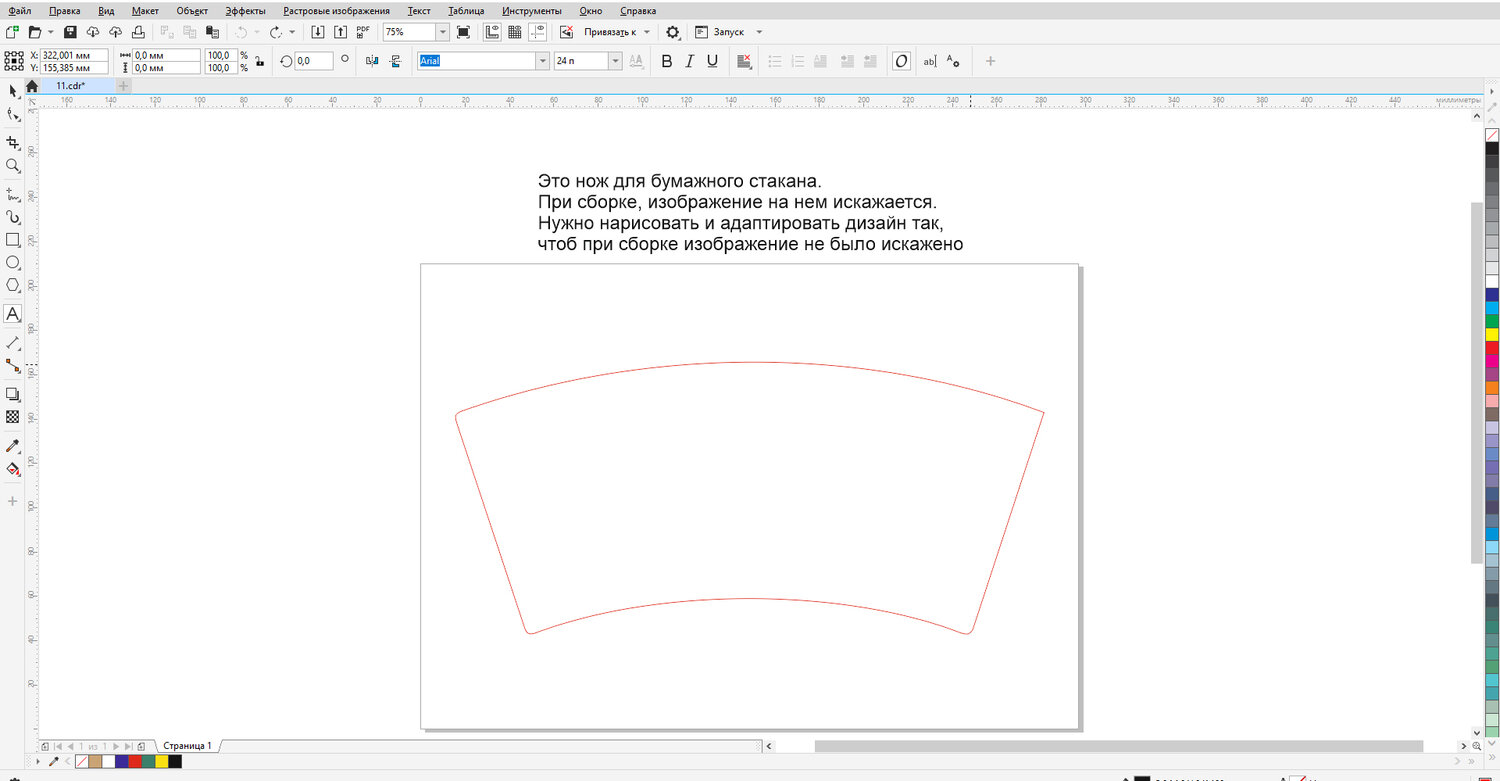
Task: Expand document palette flyout arrow
Action: pos(39,762)
